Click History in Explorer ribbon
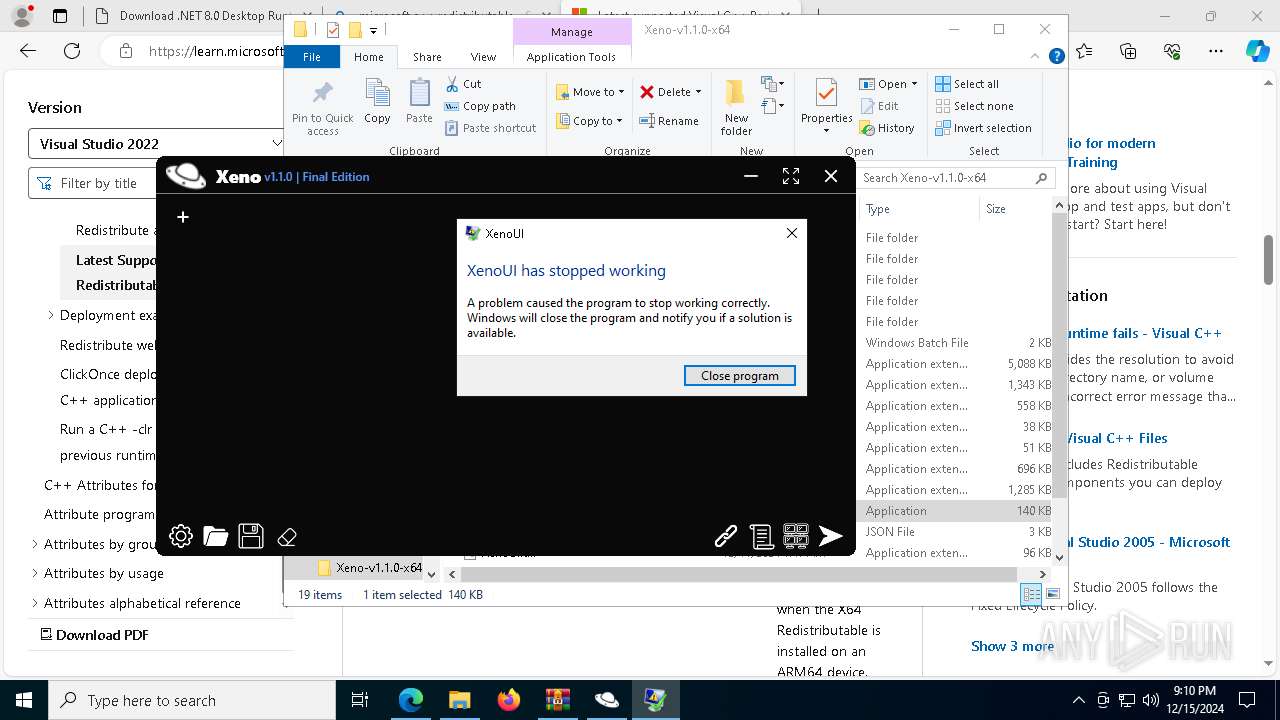 click(x=887, y=128)
